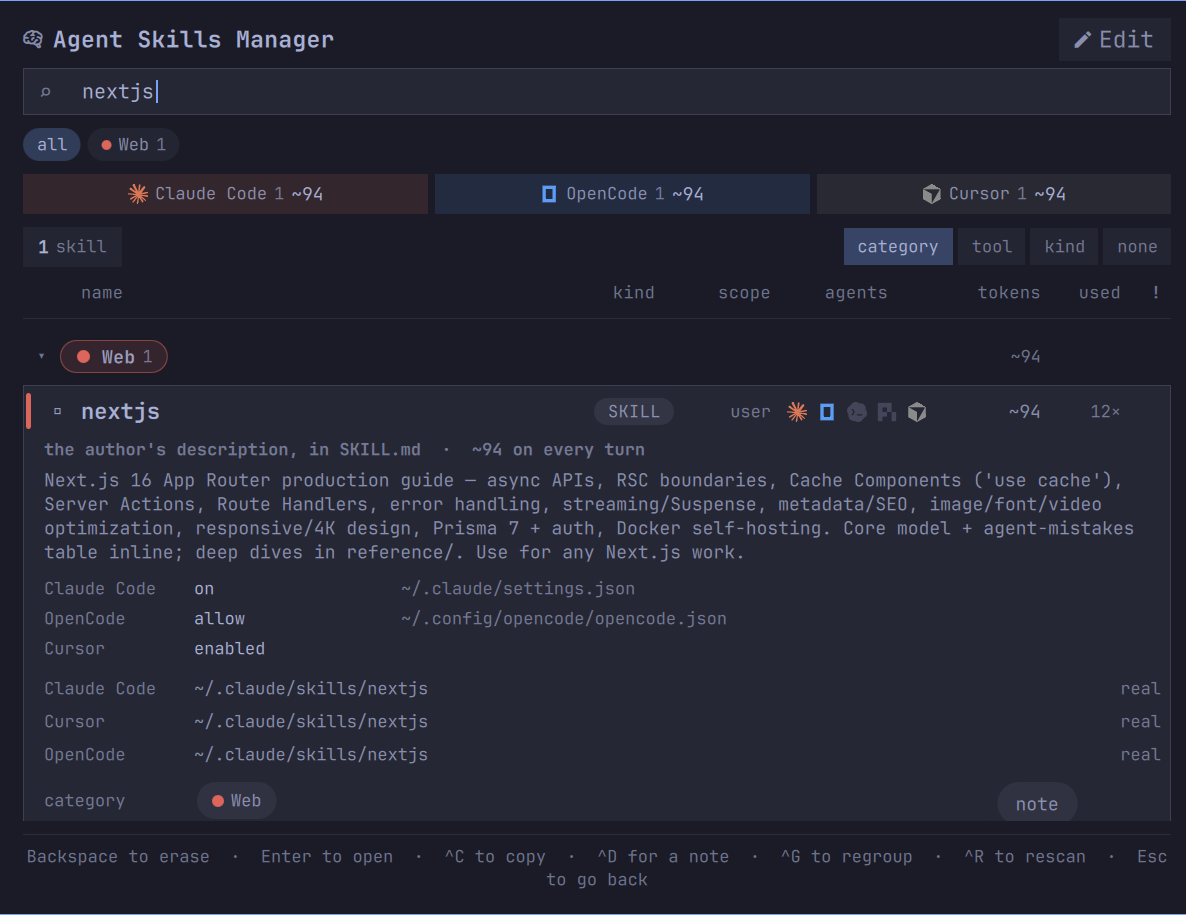
Task: Click the '!' column header
Action: 1156,293
